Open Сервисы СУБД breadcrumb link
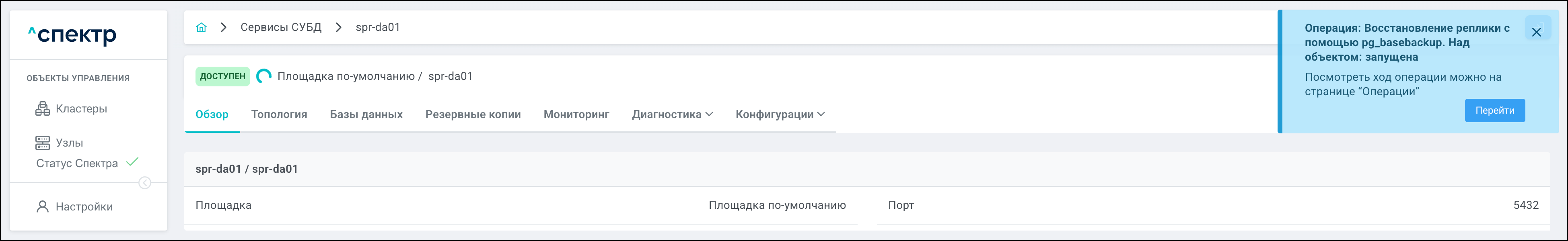 click(x=281, y=27)
